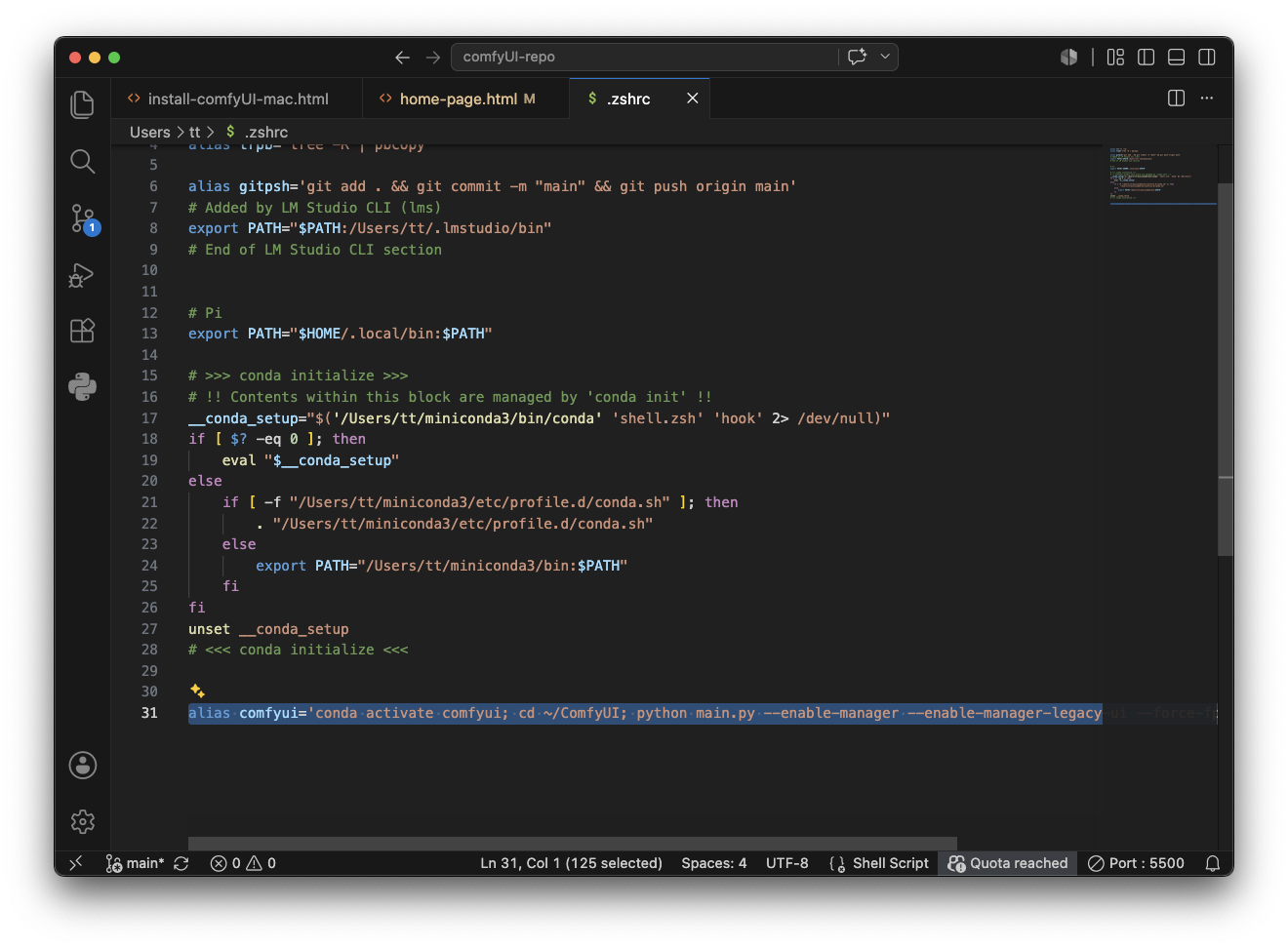
Task: Toggle the bottom panel
Action: (x=1177, y=58)
